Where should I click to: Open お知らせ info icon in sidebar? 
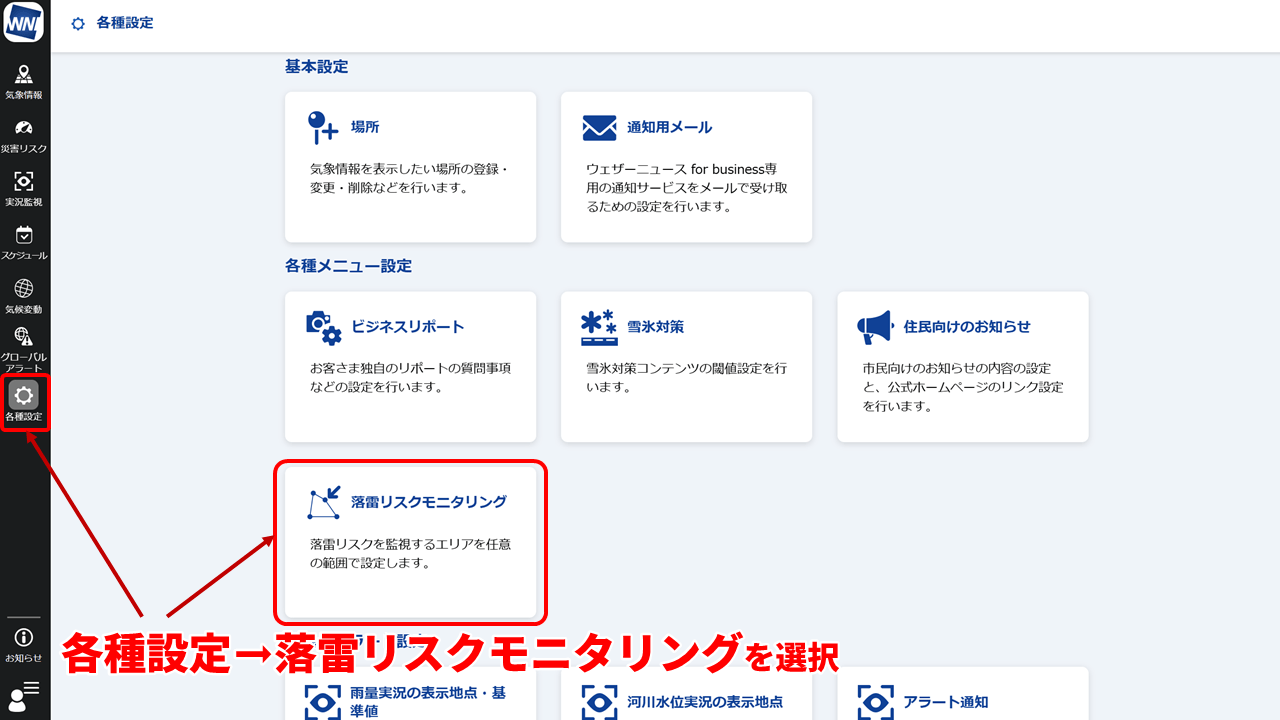(24, 645)
